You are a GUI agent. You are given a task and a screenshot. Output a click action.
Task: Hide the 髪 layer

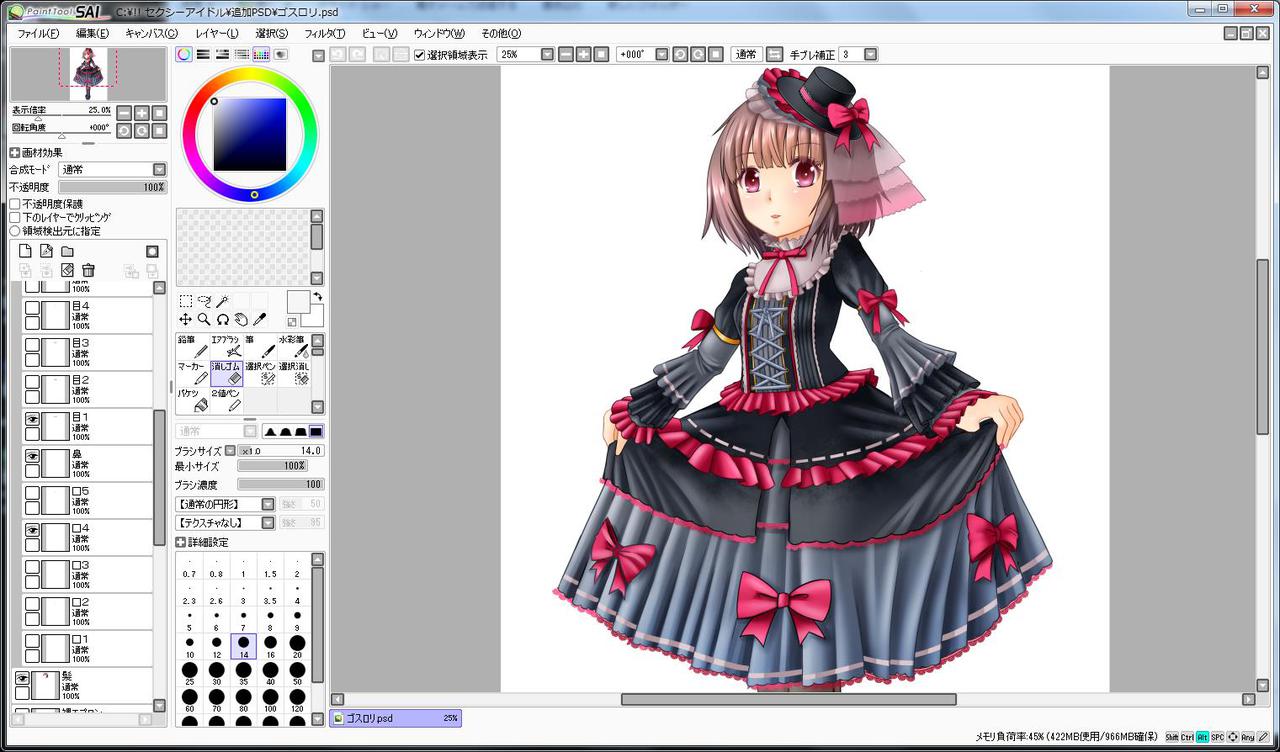22,679
